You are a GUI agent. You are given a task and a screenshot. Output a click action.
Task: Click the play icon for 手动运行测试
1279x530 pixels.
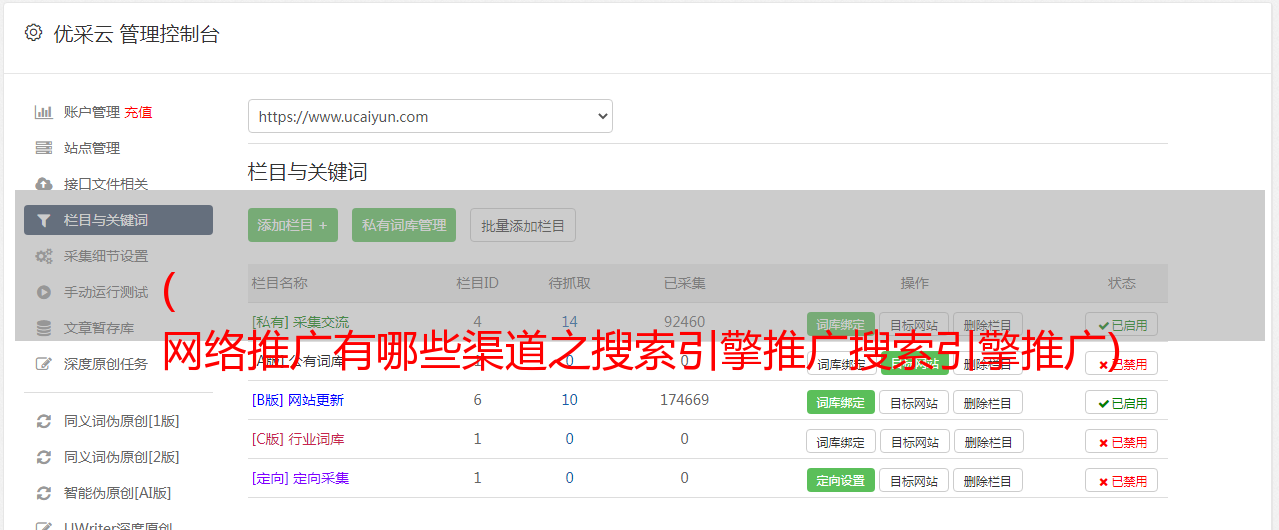(43, 292)
